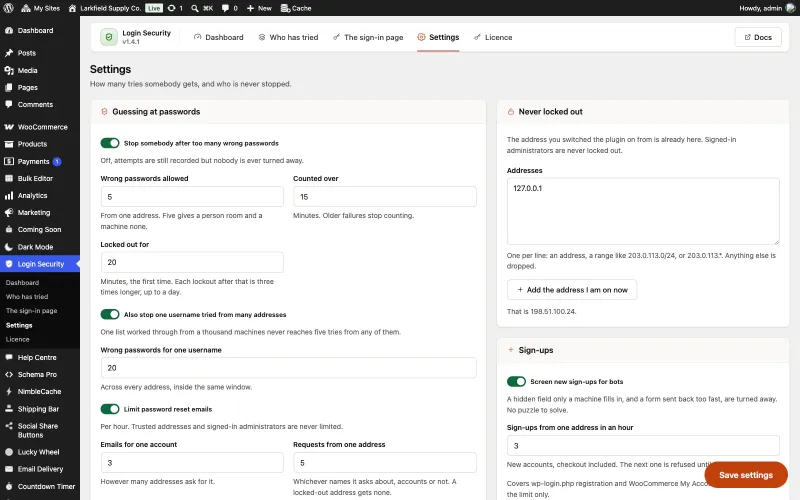The image size is (800, 500).
Task: Click the Addresses textarea
Action: pyautogui.click(x=643, y=211)
